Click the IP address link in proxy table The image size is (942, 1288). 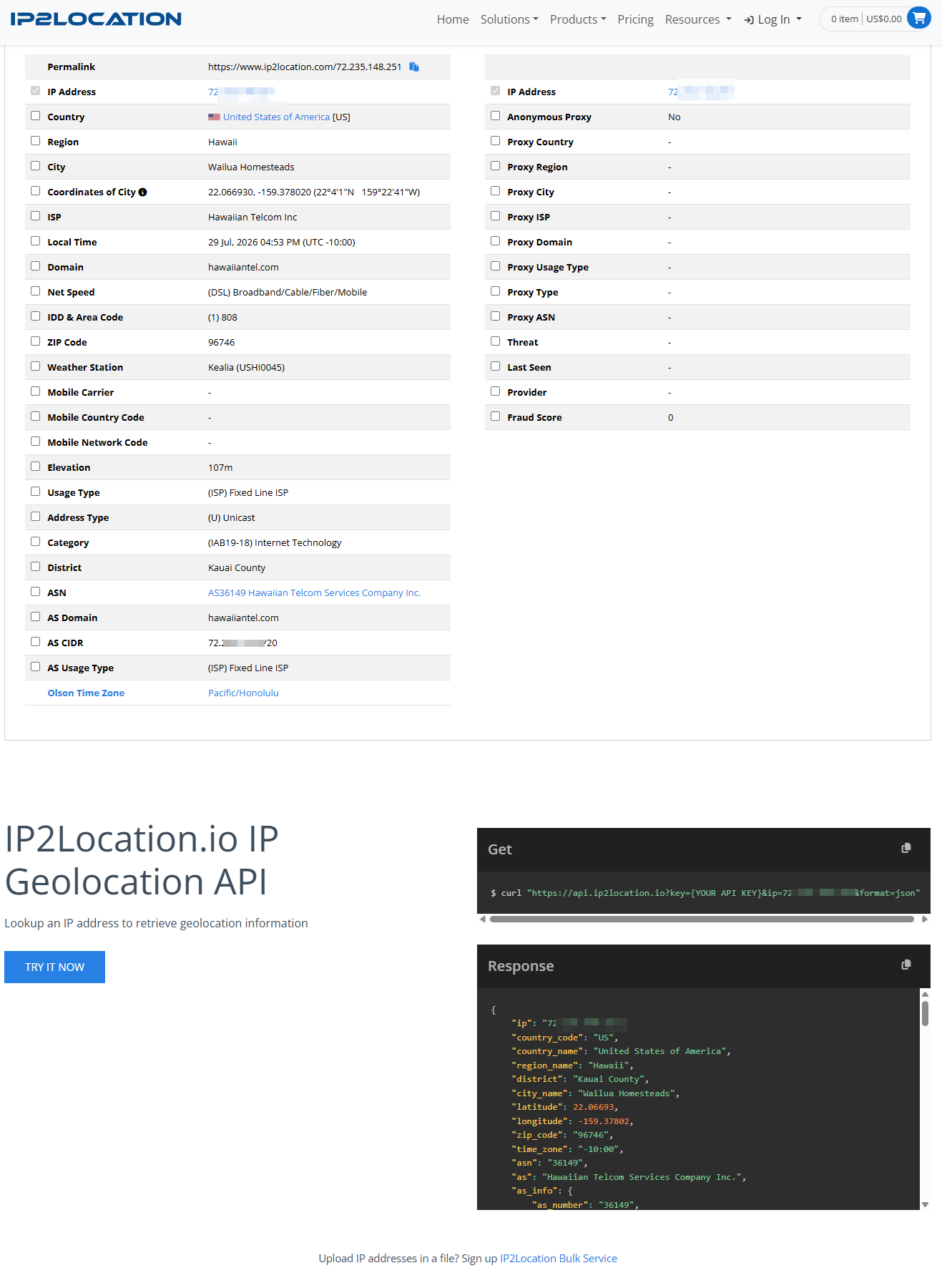click(701, 92)
